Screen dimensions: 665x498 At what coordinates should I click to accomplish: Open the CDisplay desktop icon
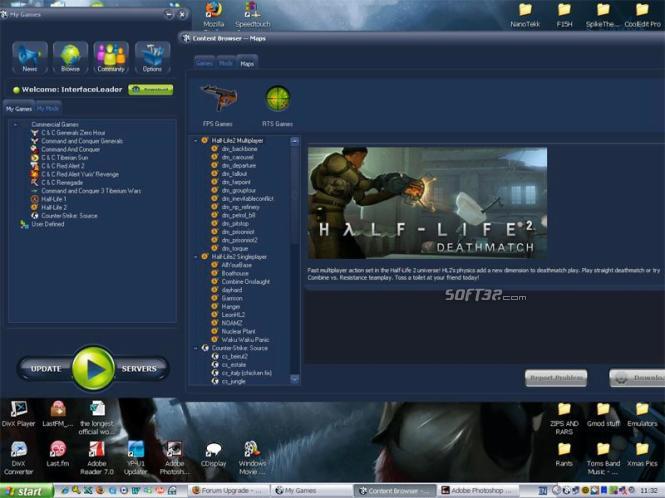tap(213, 454)
